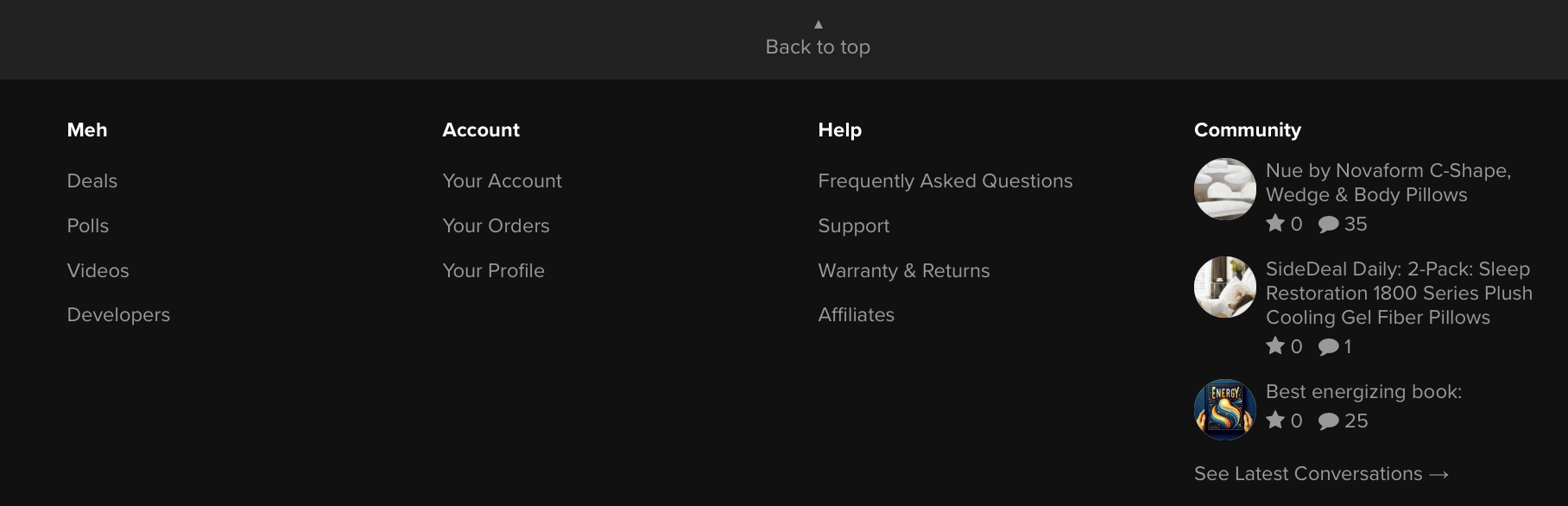The image size is (1568, 506).
Task: Open the SideDeal Daily pillows thumbnail
Action: (1224, 287)
